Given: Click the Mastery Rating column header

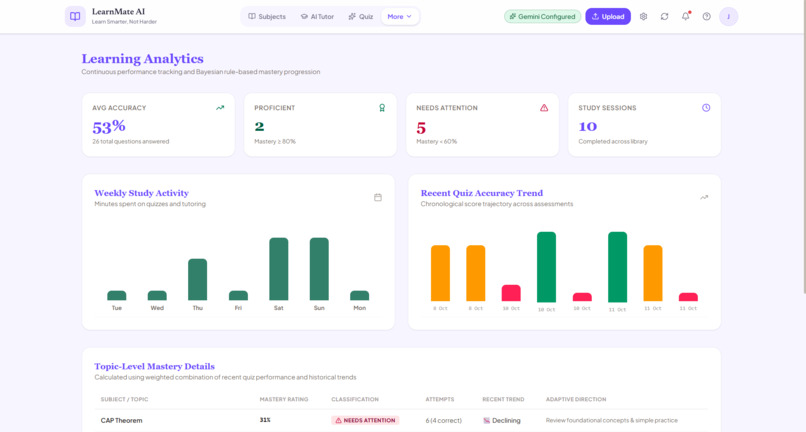Looking at the screenshot, I should pos(284,399).
